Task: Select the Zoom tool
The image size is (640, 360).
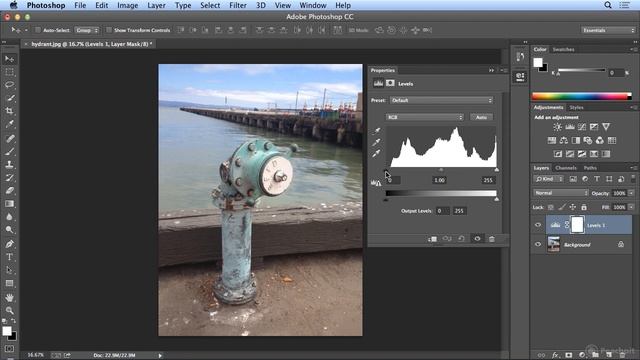Action: click(9, 311)
